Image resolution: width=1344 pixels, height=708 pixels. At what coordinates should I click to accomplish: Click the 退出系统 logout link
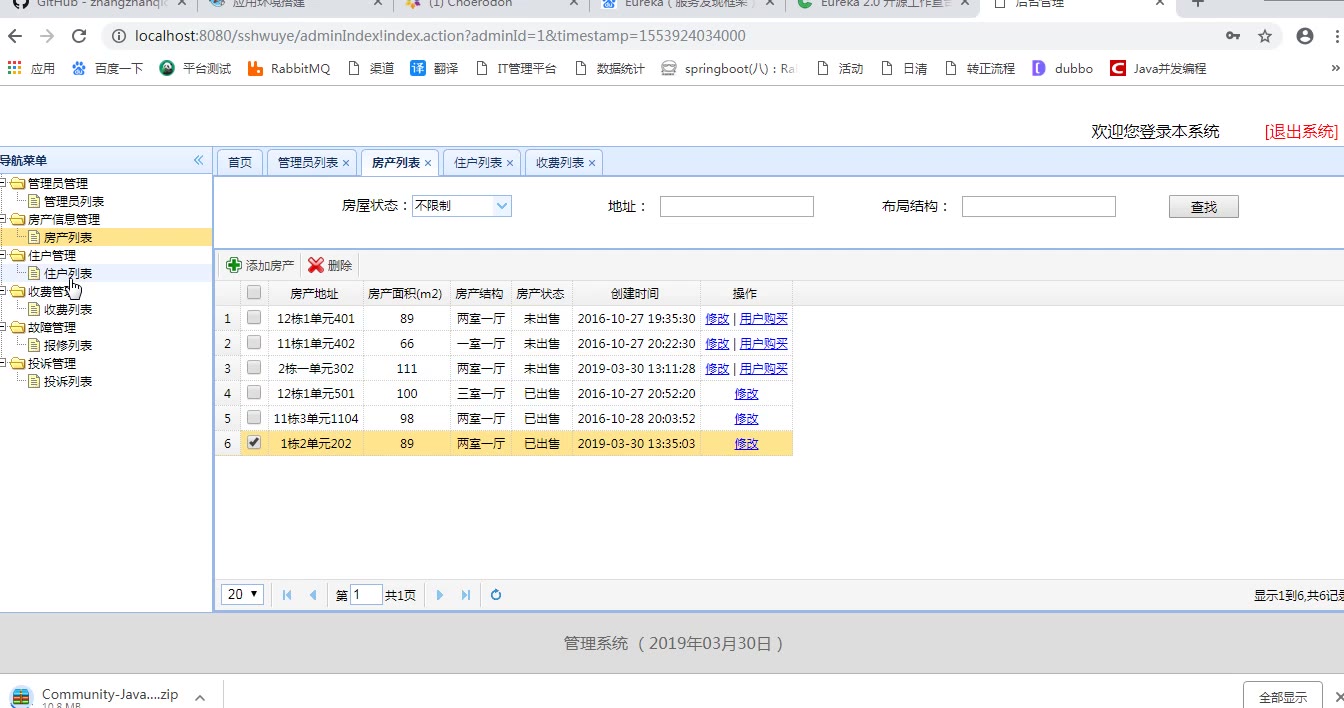(1300, 132)
